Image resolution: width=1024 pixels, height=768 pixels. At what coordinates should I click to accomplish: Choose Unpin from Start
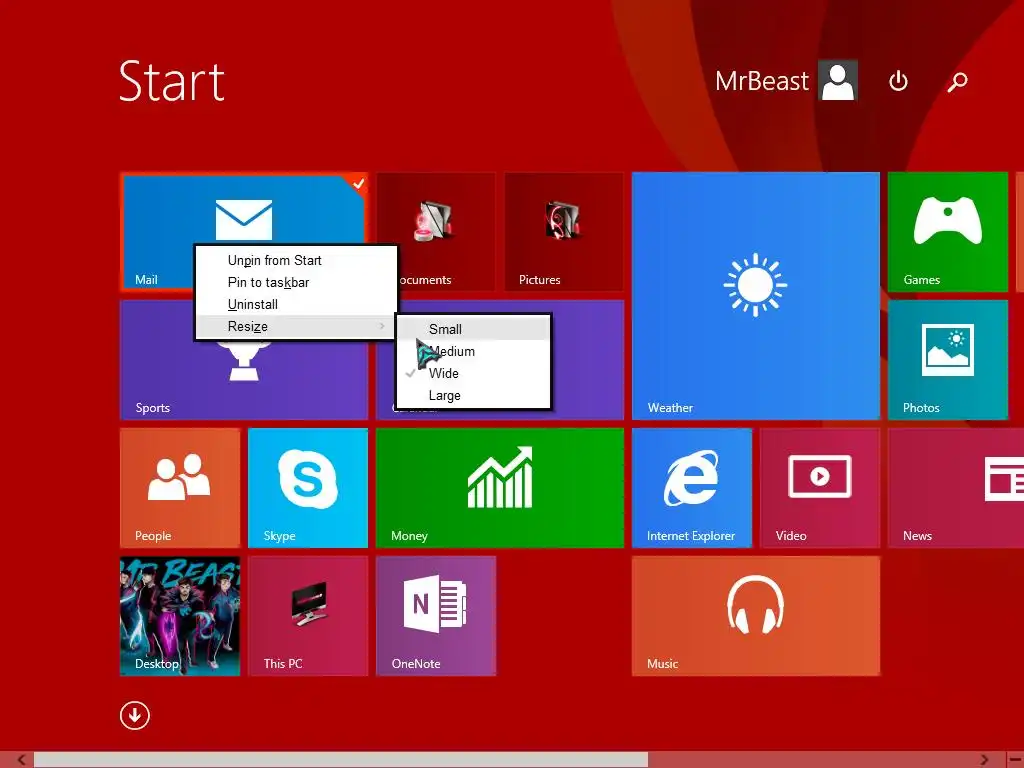tap(296, 260)
